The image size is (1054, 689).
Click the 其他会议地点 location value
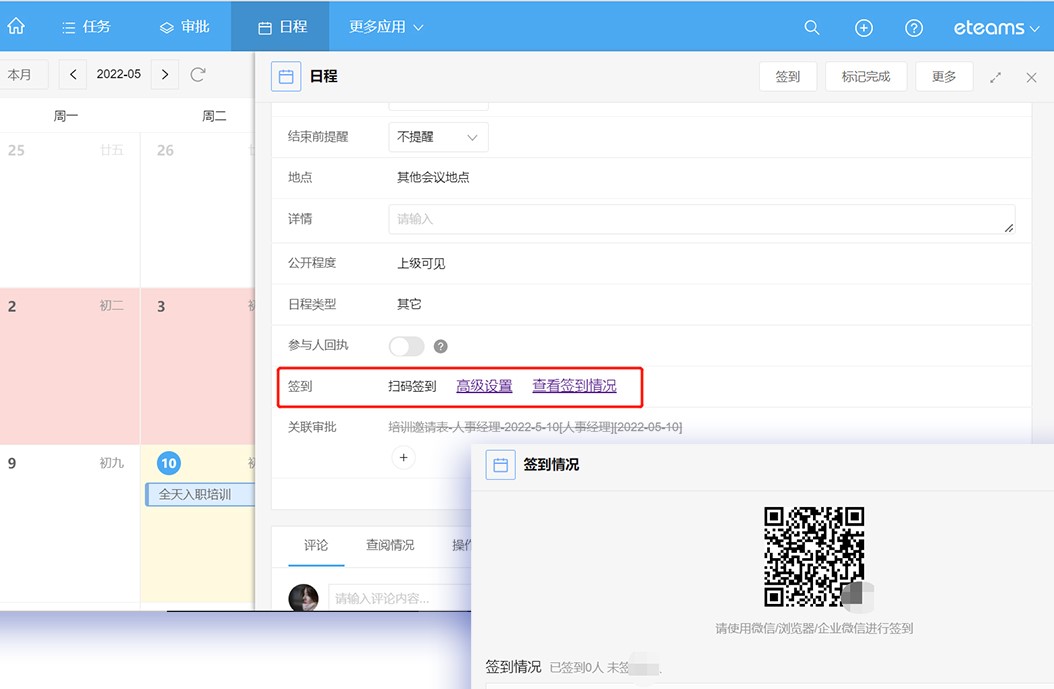[433, 177]
